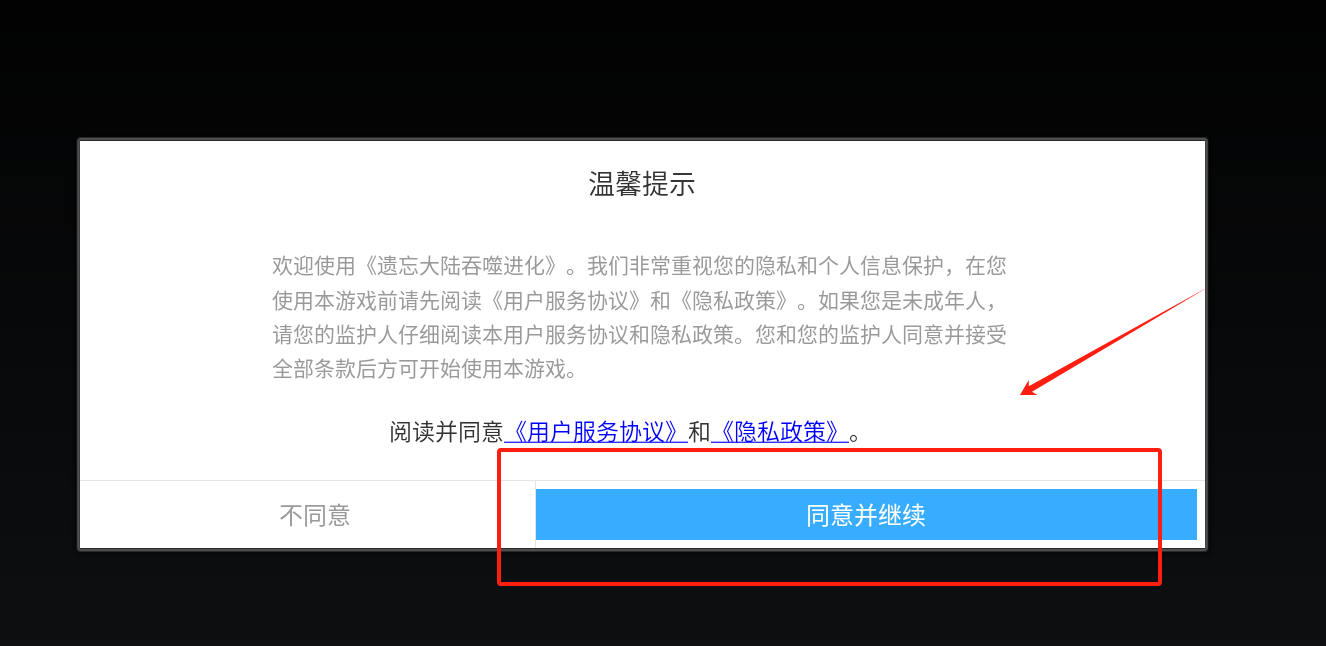Viewport: 1326px width, 646px height.
Task: Click the 阅读并同意 text before the links
Action: (x=446, y=432)
